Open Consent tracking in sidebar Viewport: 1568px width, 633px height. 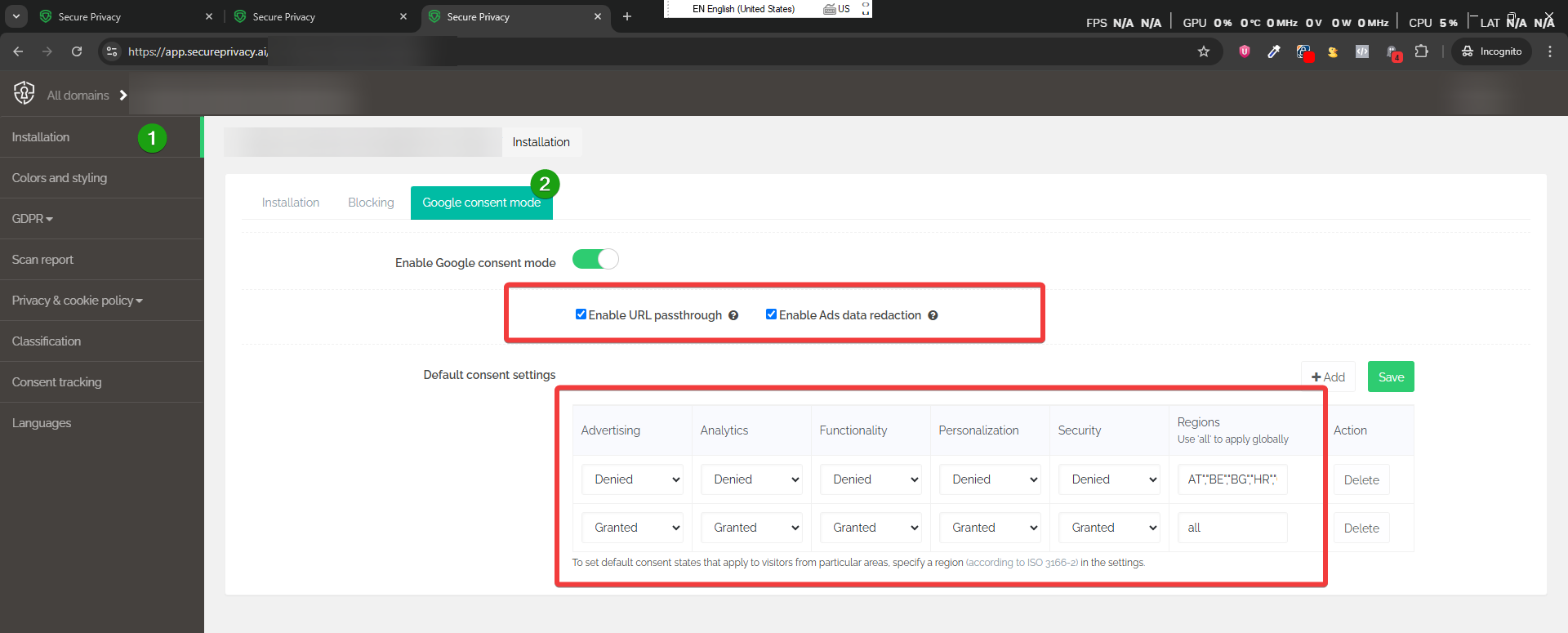pyautogui.click(x=101, y=382)
